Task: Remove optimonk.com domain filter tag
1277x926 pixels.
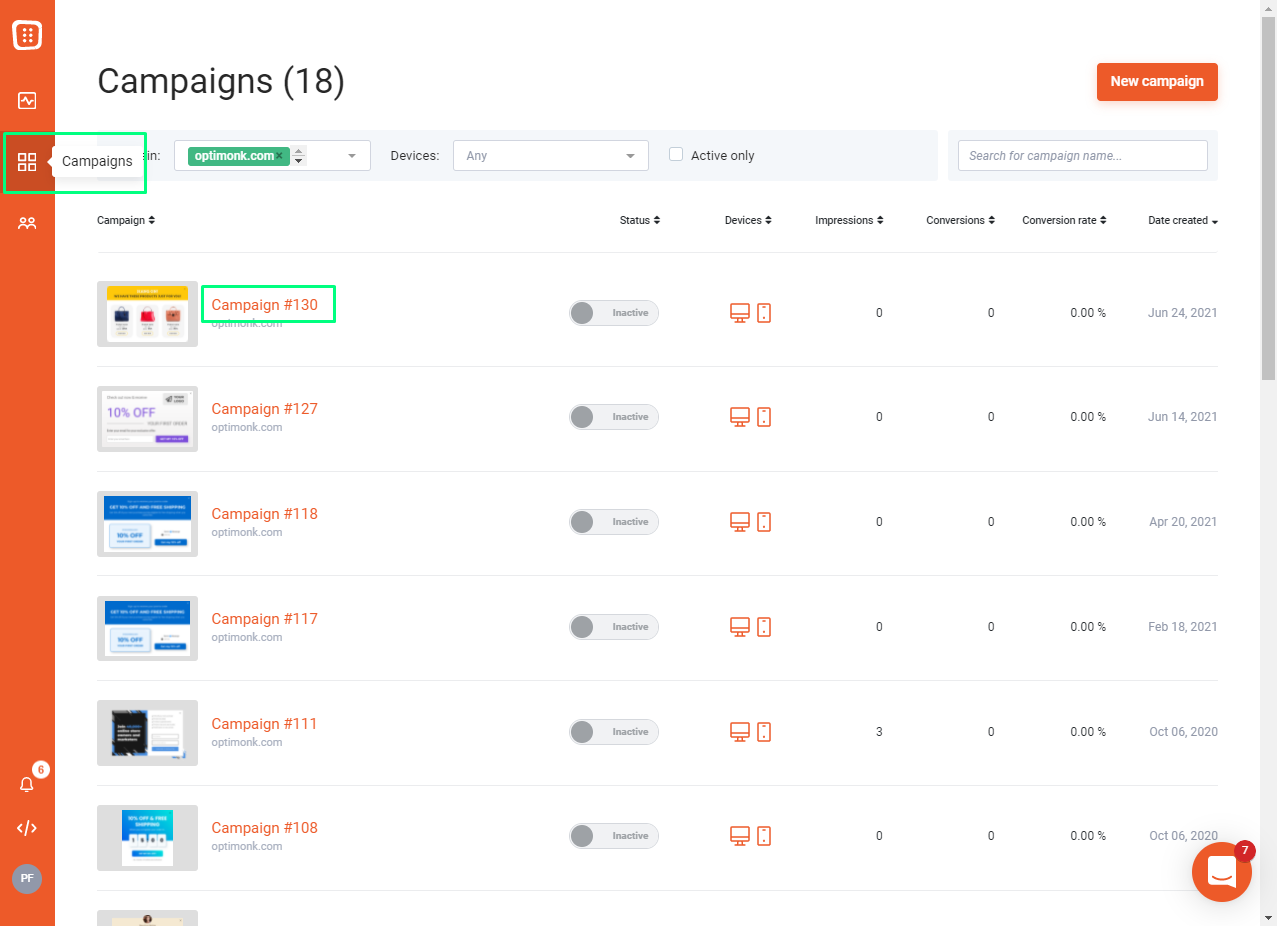Action: [280, 156]
